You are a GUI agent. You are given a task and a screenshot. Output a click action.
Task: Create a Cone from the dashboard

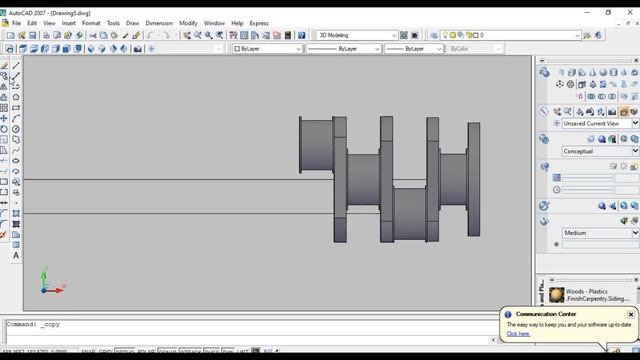[592, 73]
